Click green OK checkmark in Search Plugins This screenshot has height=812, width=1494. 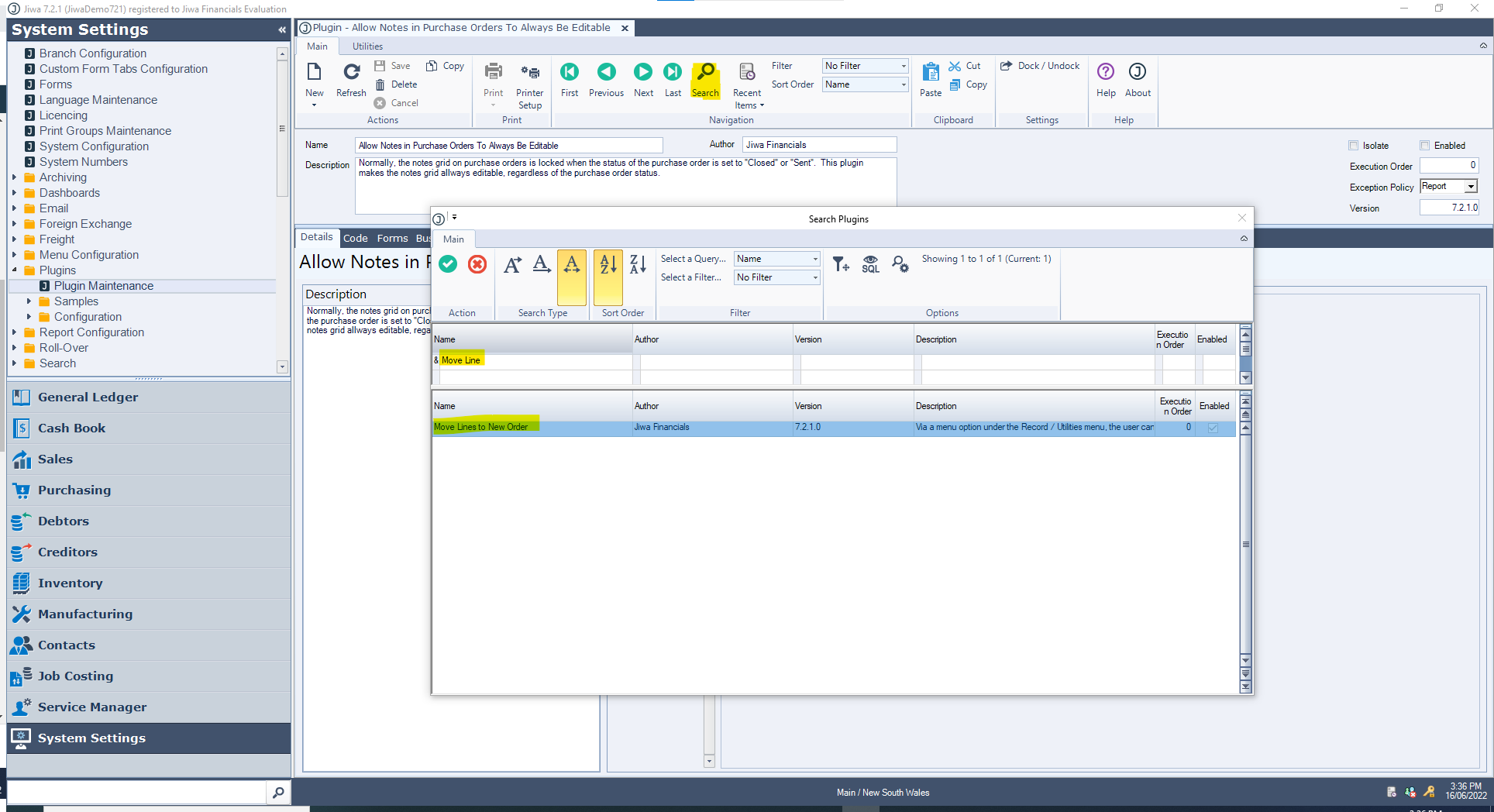click(448, 264)
